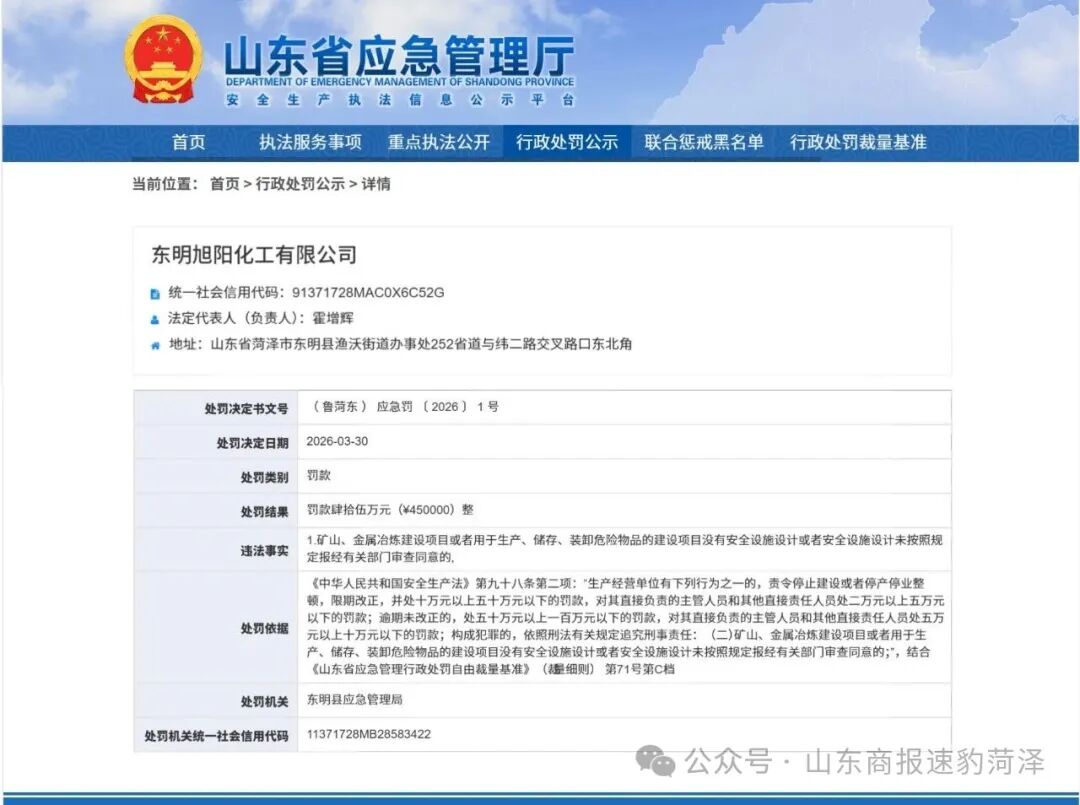Click the 安全生产执法信息公示平台 subtitle

tap(399, 101)
